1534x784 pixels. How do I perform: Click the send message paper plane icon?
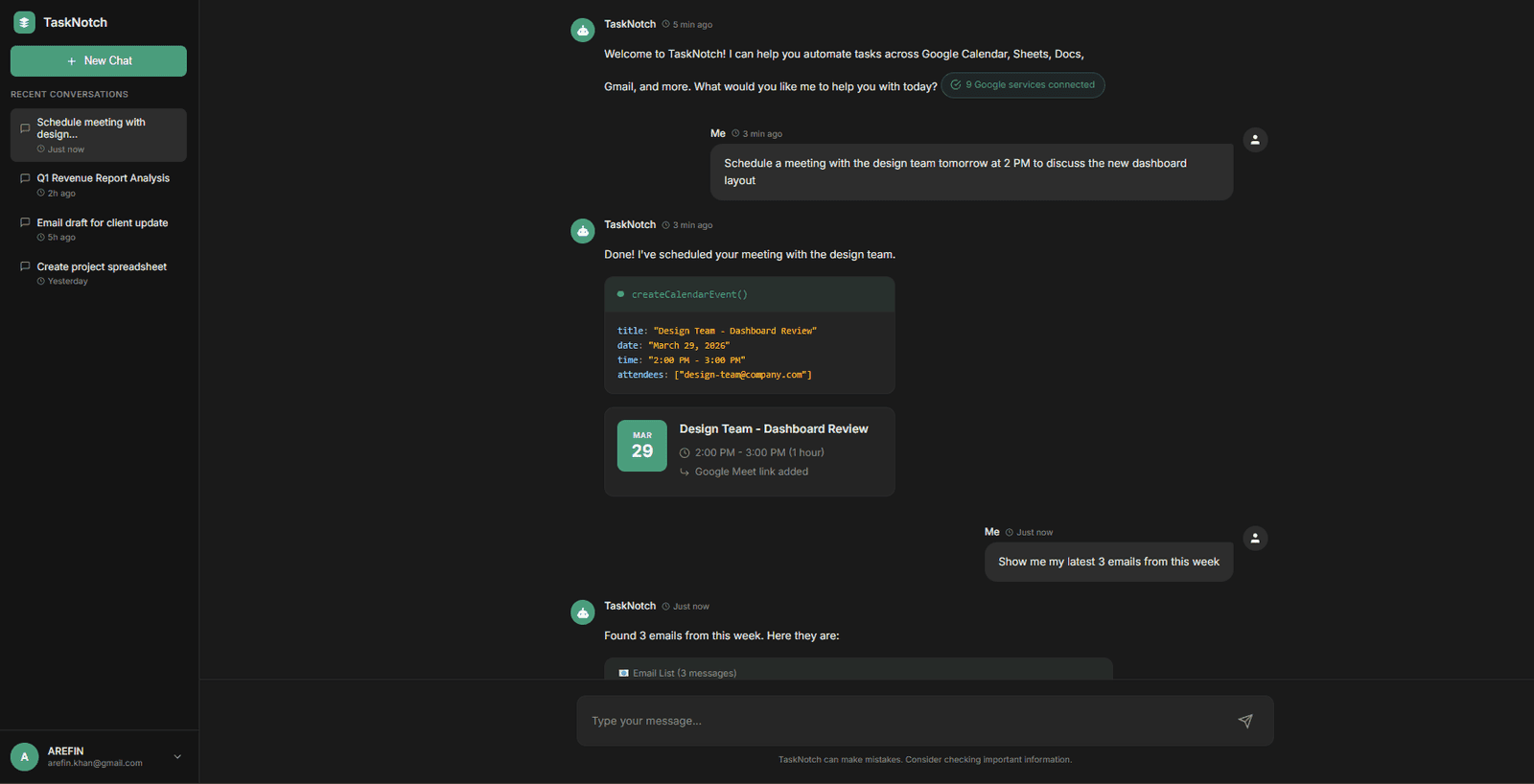(x=1245, y=721)
